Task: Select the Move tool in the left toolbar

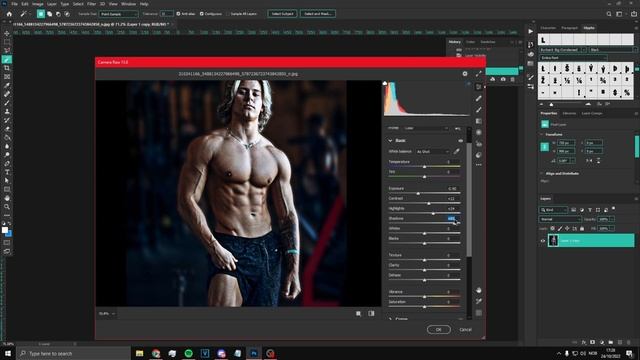Action: (x=7, y=33)
